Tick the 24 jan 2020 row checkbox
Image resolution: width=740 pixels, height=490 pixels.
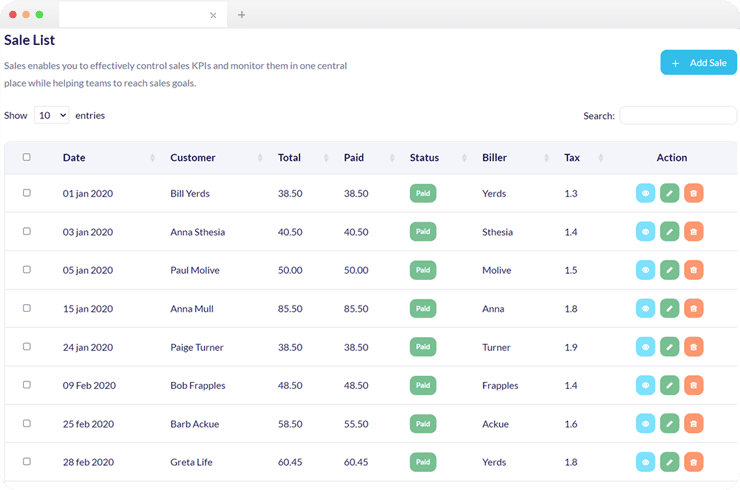tap(27, 346)
